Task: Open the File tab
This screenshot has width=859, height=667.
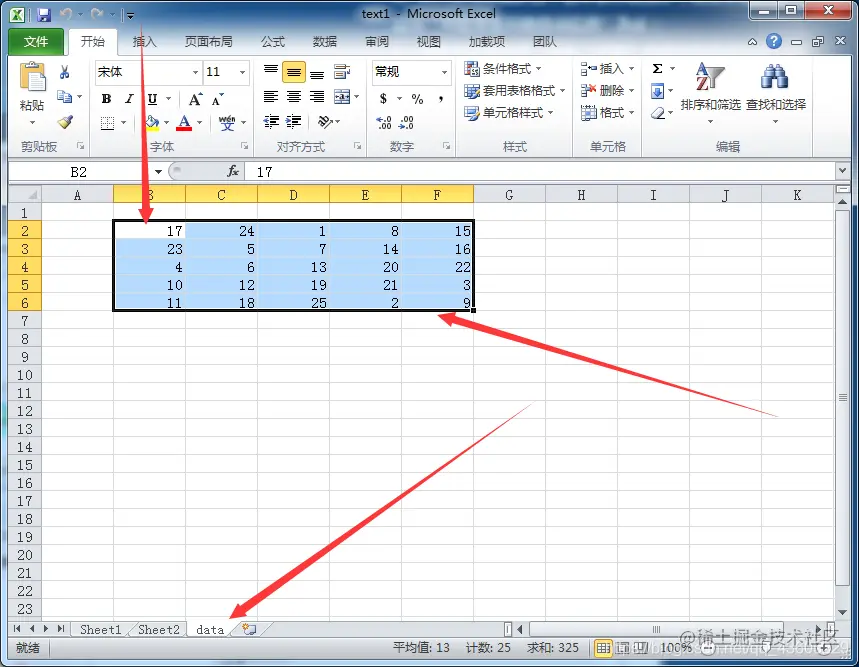Action: pos(36,42)
